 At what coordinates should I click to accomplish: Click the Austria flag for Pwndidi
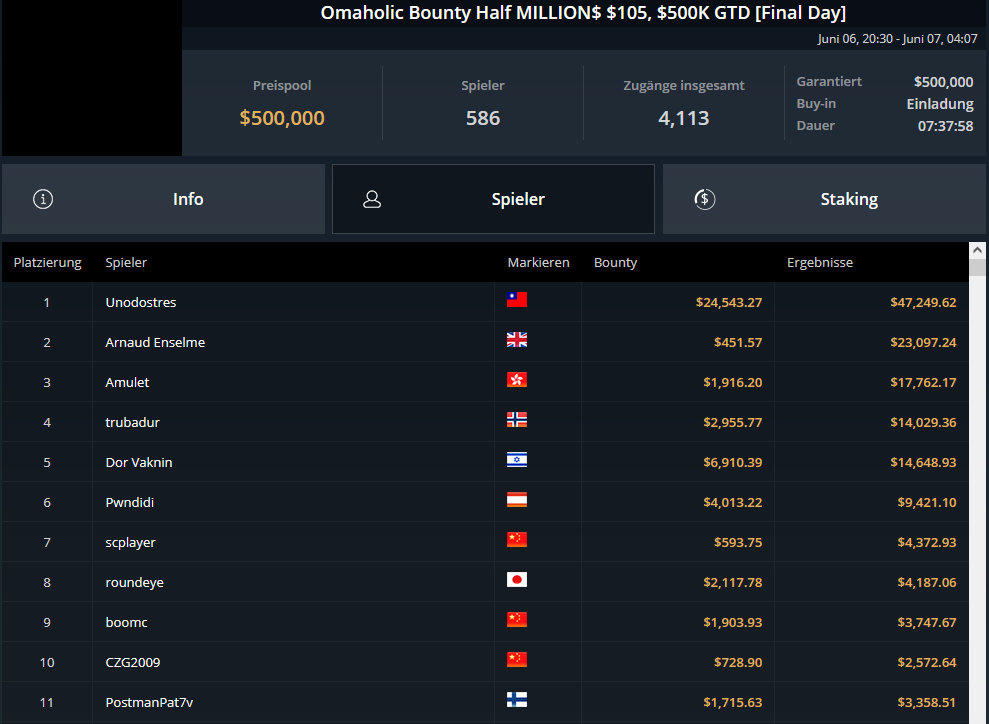tap(517, 499)
